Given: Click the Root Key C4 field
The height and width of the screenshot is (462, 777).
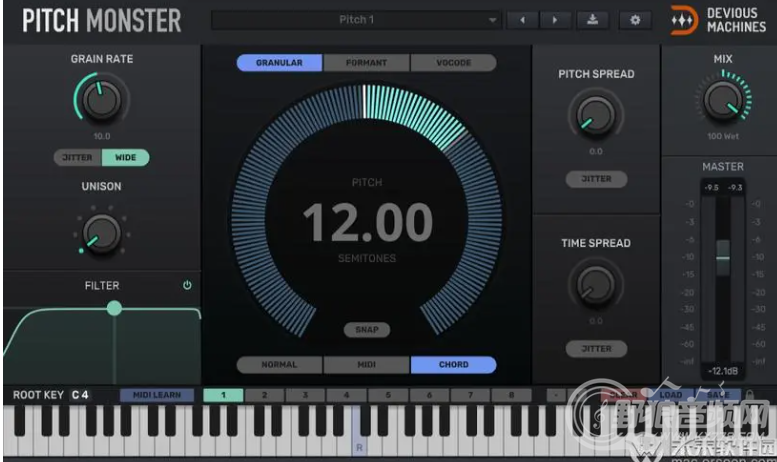Looking at the screenshot, I should [79, 395].
